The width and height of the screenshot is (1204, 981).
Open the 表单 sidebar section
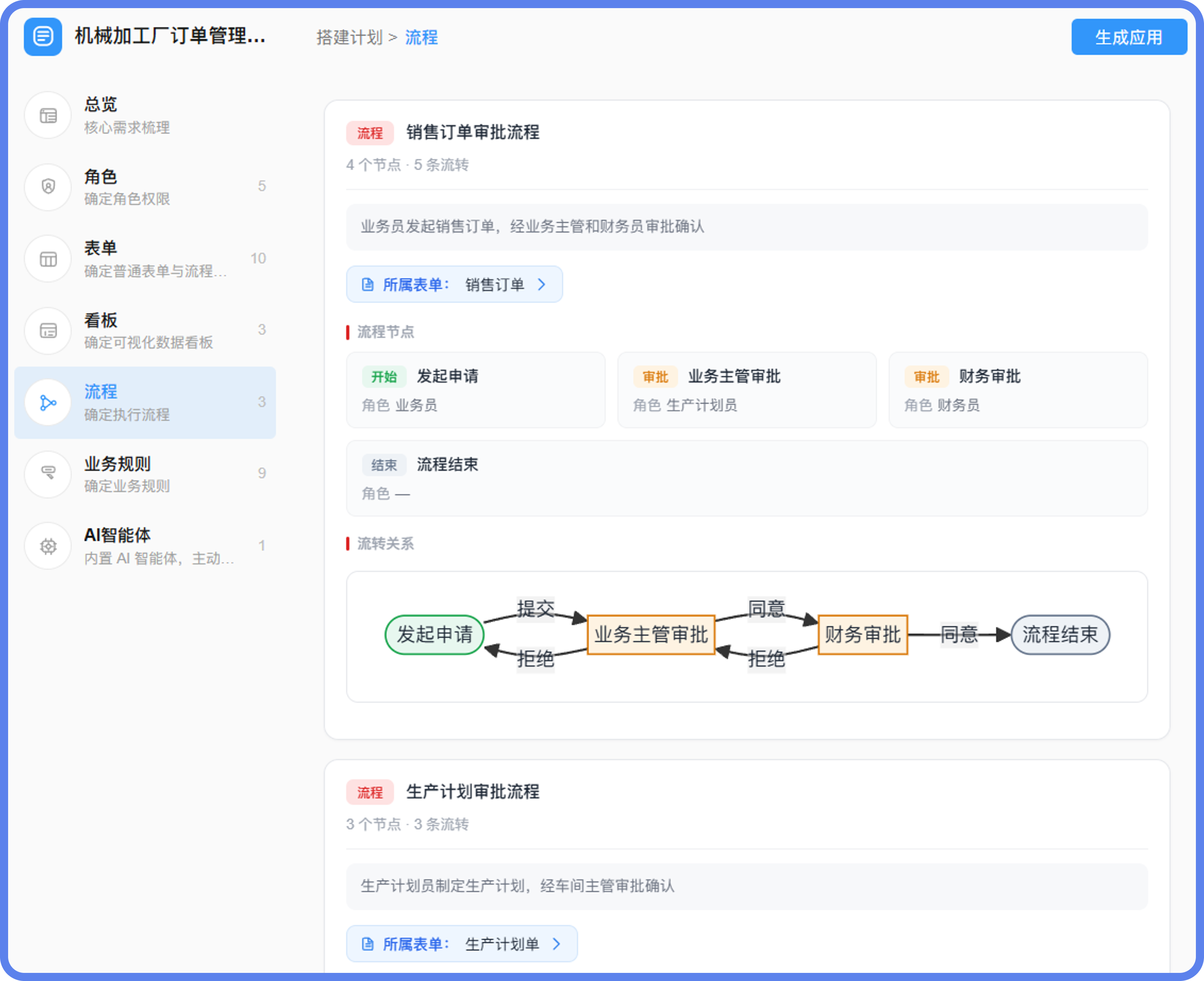tap(145, 259)
